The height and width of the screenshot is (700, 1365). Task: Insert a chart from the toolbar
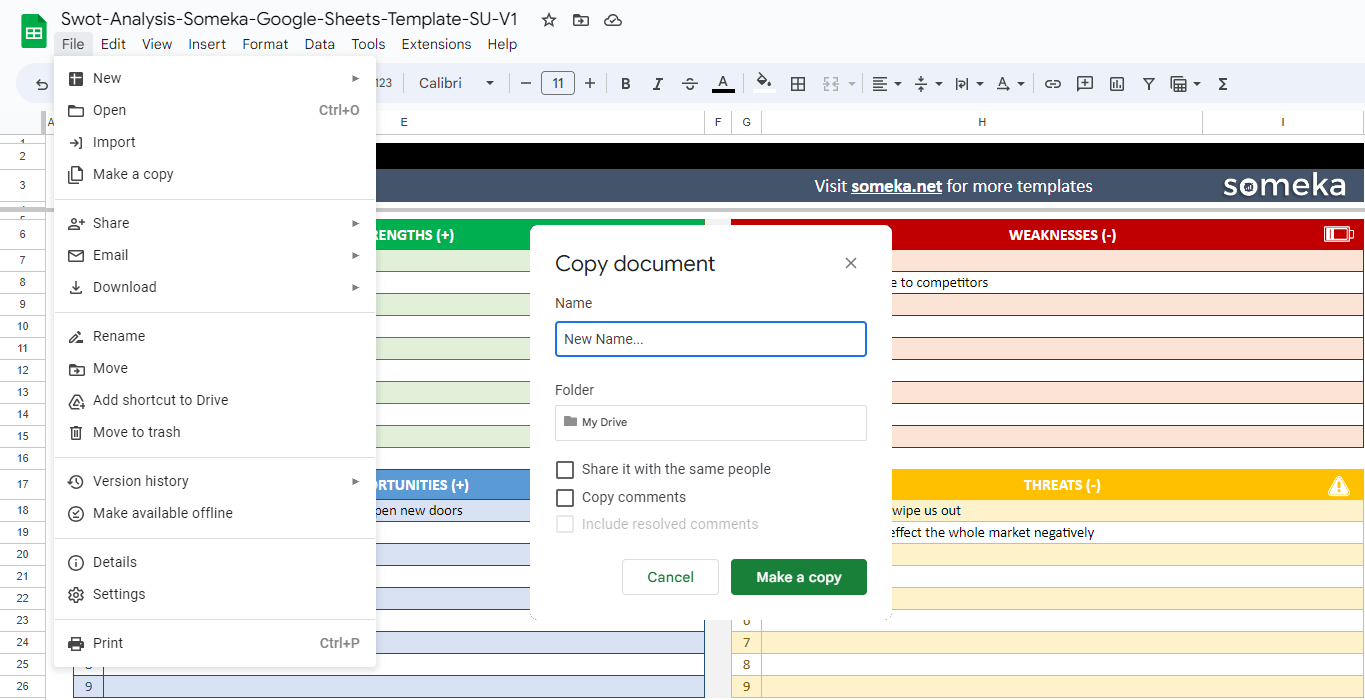pos(1116,84)
